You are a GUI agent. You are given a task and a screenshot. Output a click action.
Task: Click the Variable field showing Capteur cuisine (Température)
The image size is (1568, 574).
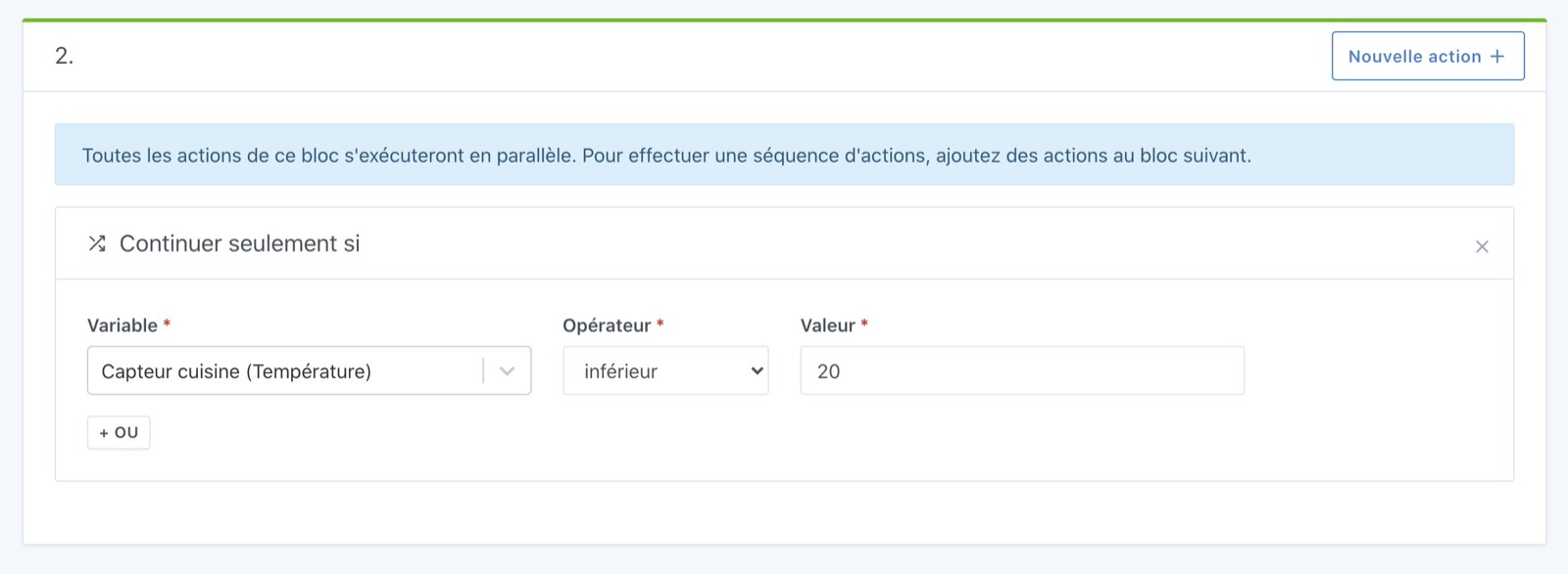click(284, 370)
